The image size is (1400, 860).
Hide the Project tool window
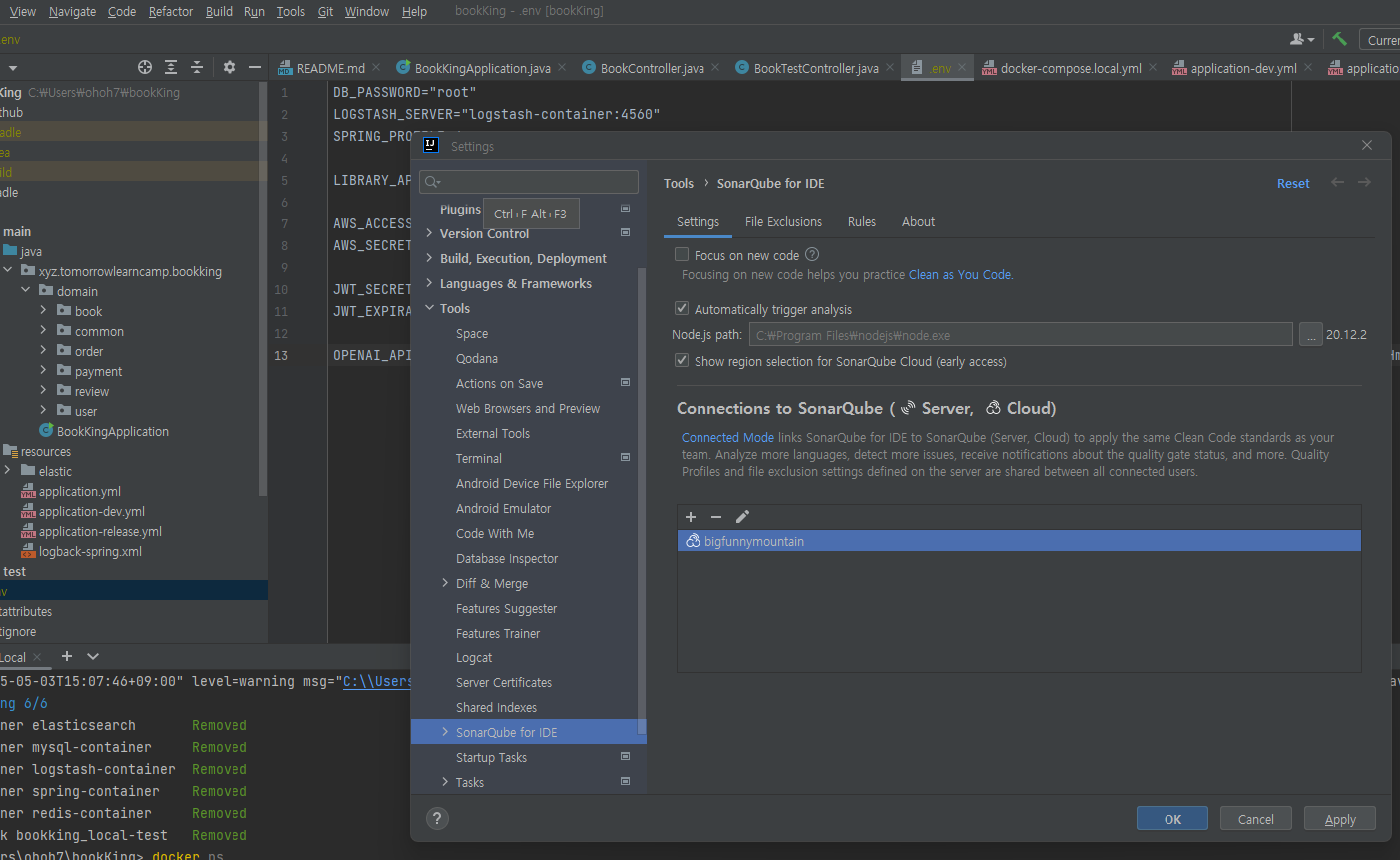[255, 67]
